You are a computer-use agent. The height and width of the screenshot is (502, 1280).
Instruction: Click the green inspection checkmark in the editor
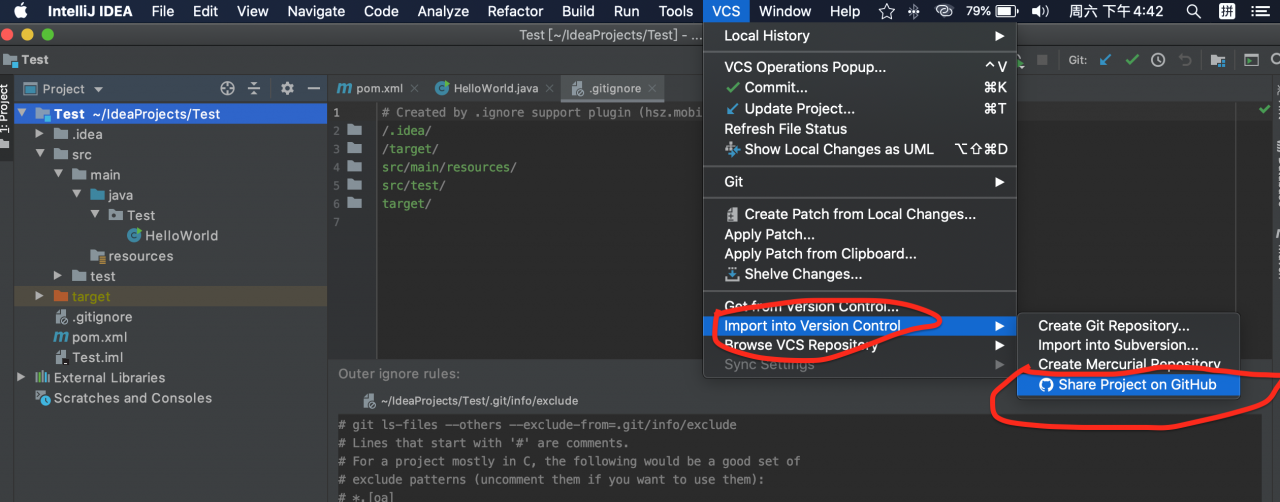point(1265,108)
